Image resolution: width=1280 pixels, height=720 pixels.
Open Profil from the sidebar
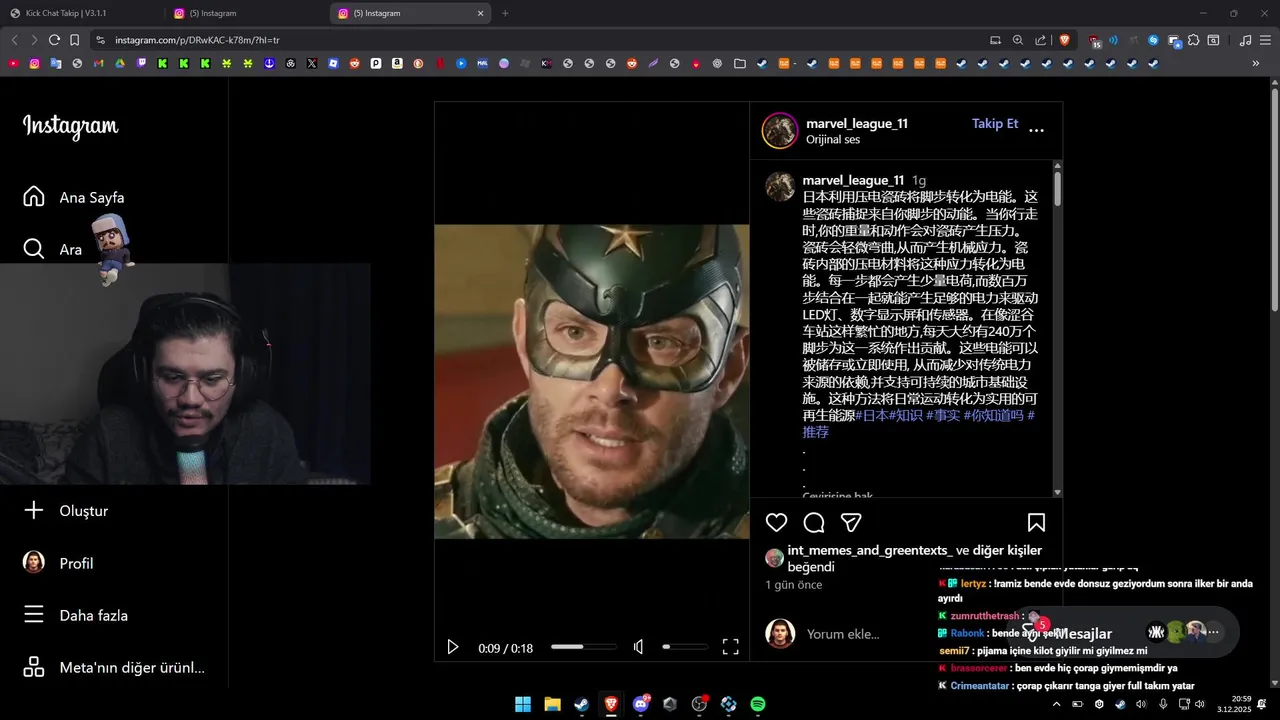pos(58,563)
